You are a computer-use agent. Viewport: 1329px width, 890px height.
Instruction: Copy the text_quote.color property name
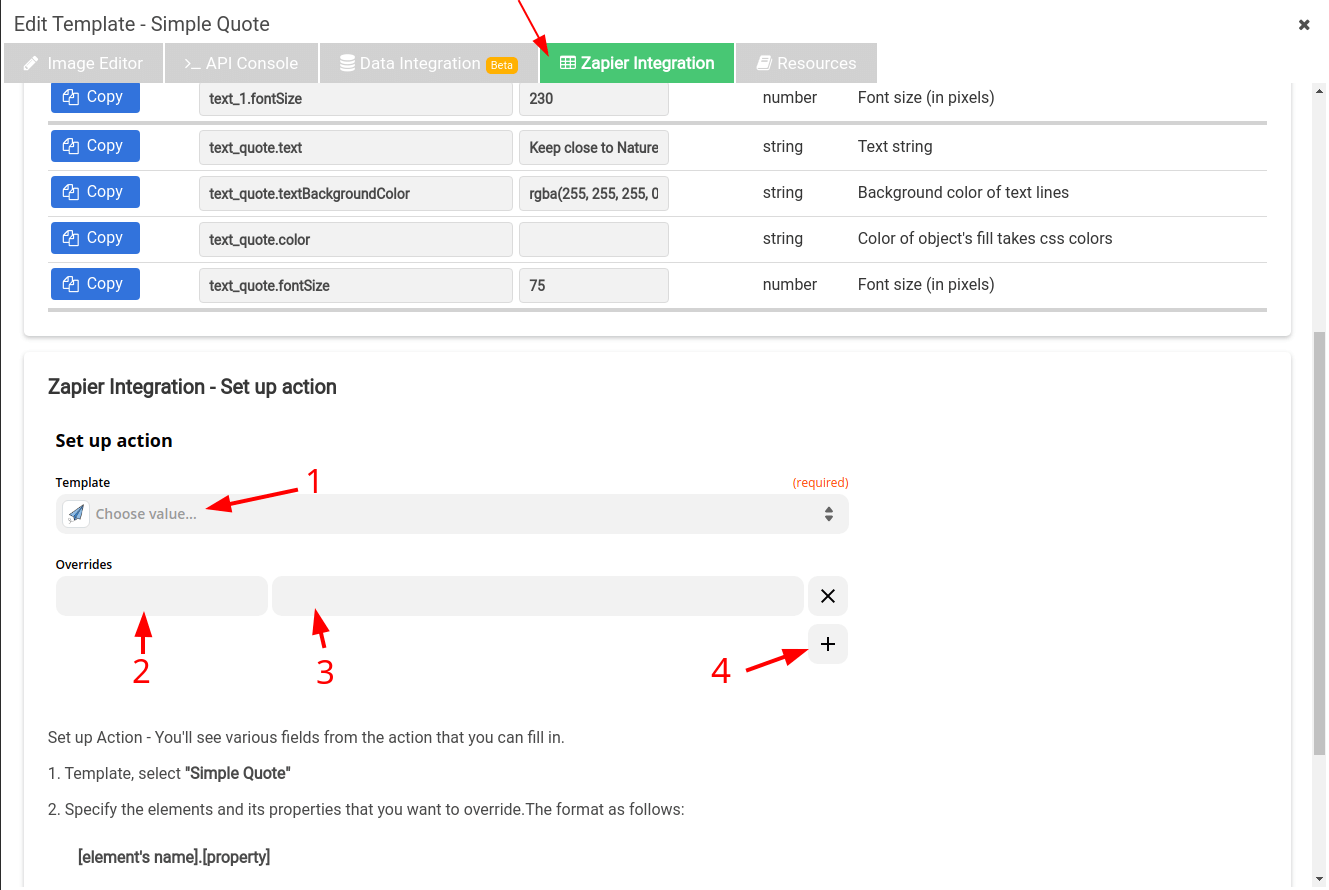[95, 237]
